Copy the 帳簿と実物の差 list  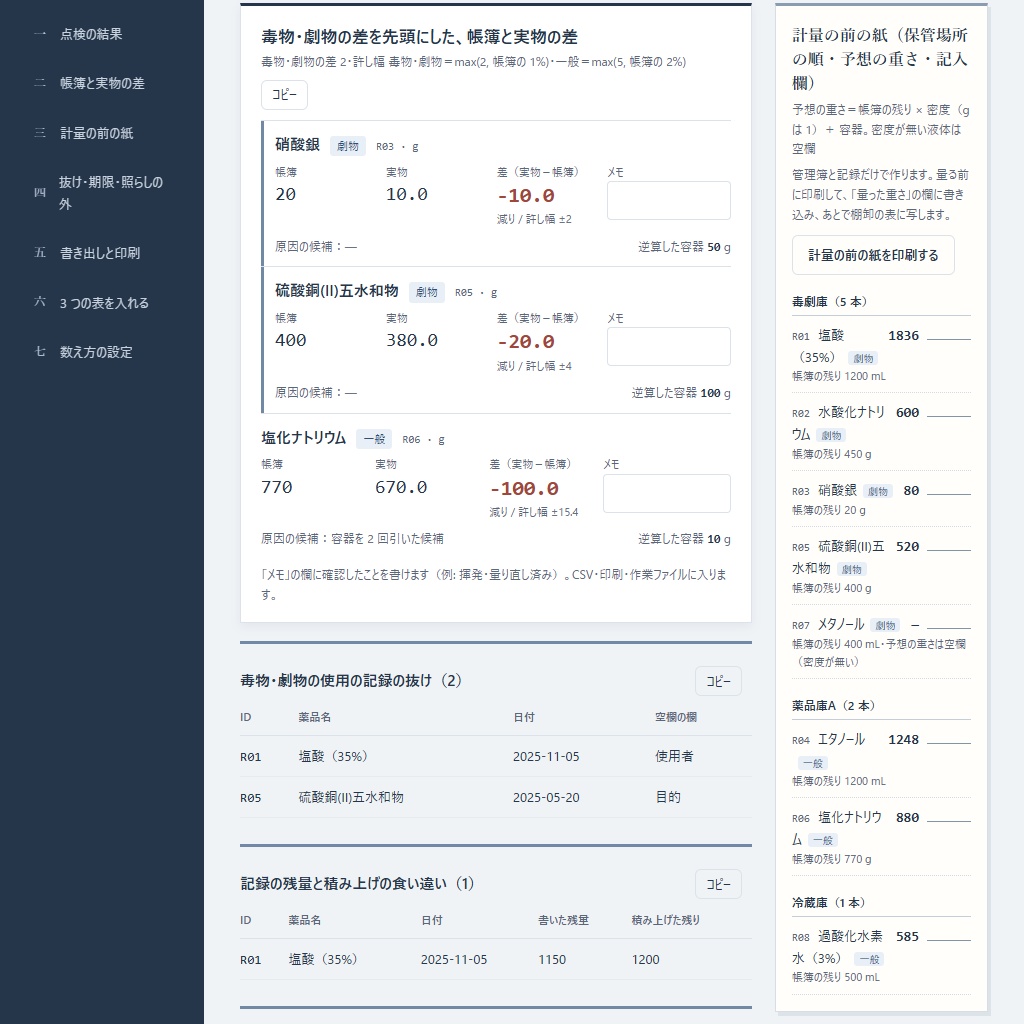pos(284,95)
